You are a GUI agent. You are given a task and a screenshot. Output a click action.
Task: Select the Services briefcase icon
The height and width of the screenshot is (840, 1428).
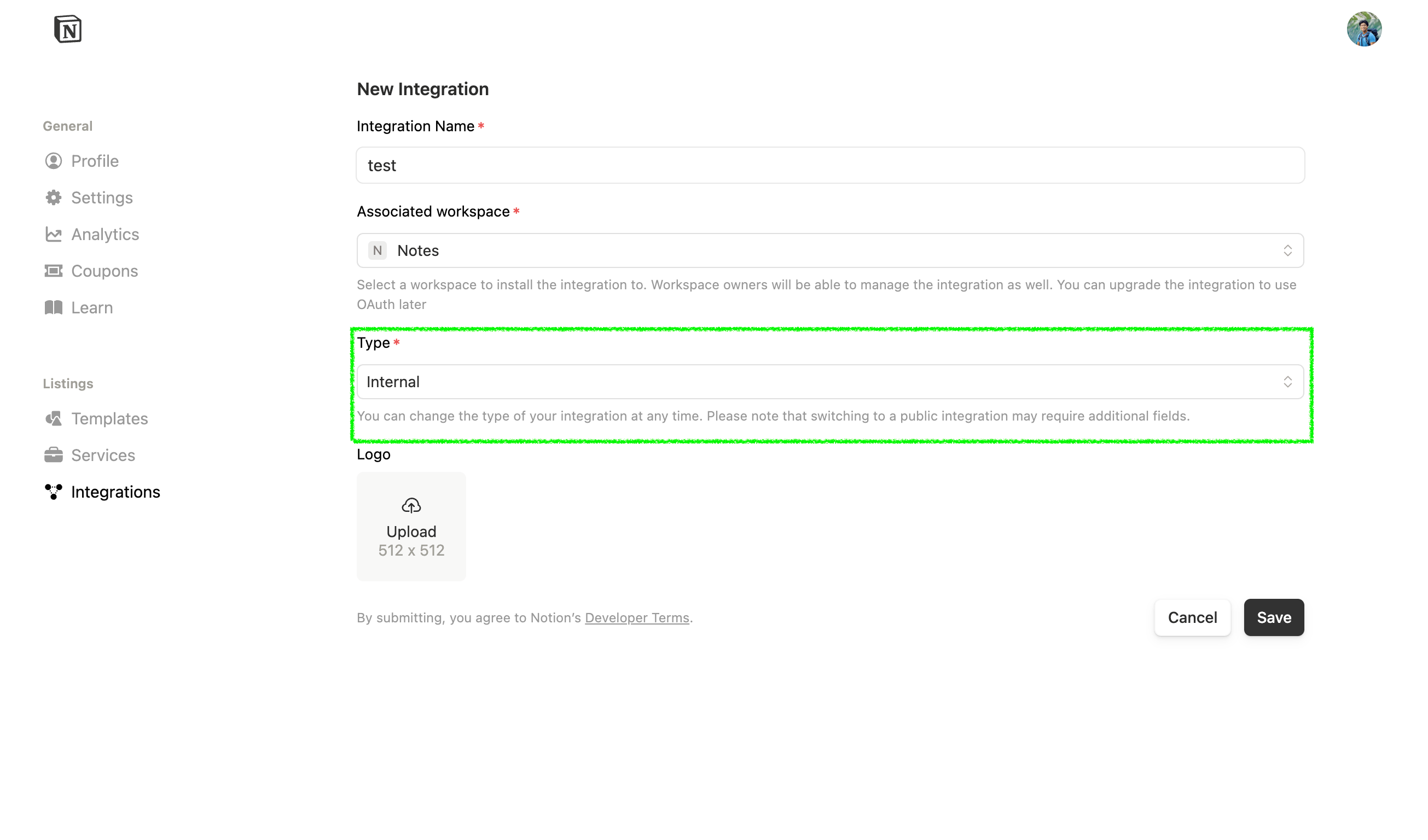53,455
